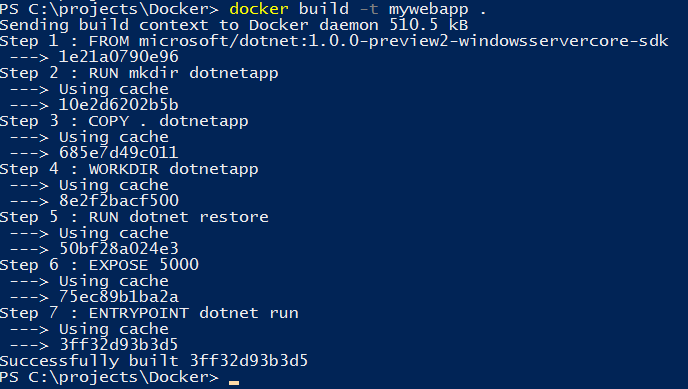Click the Step 7 ENTRYPOINT dotnet run line
688x389 pixels.
(x=149, y=313)
